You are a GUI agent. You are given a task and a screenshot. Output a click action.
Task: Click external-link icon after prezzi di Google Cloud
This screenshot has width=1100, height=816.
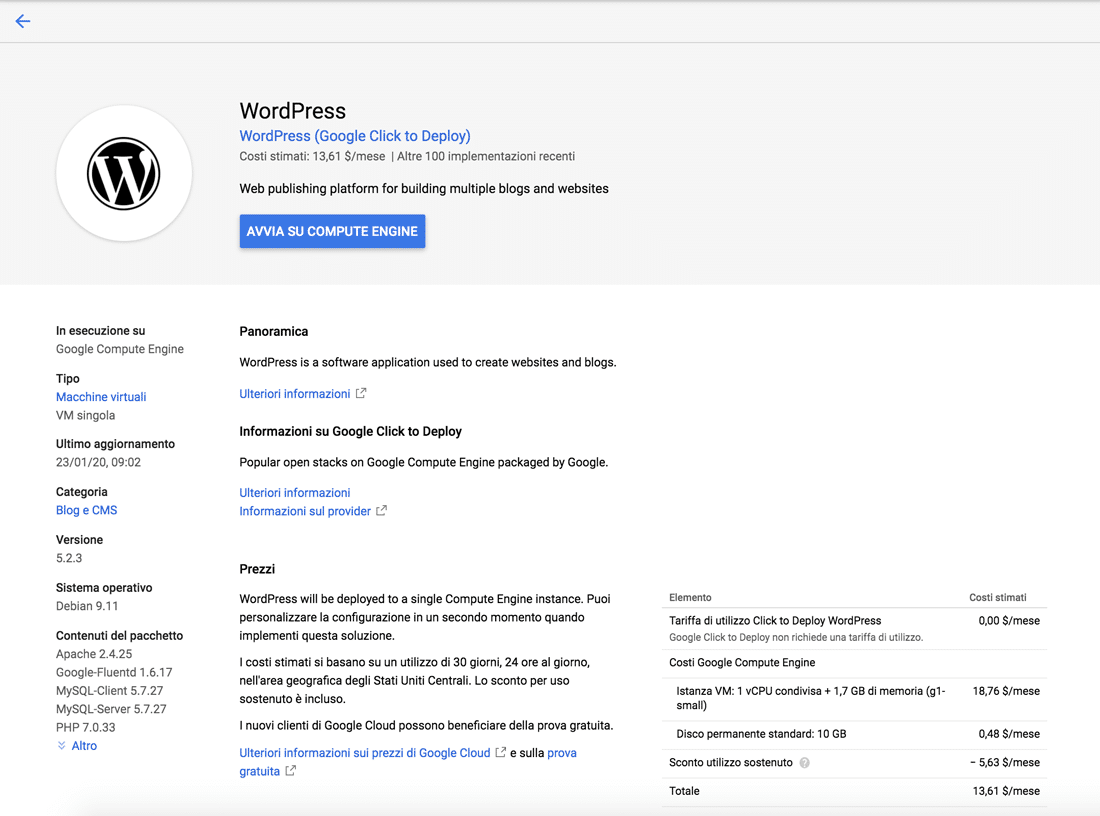point(501,752)
